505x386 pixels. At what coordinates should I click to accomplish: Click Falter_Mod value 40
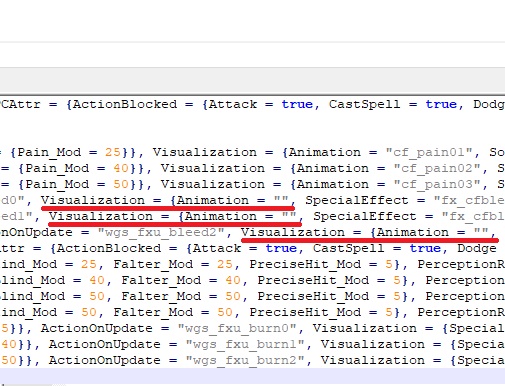click(233, 280)
